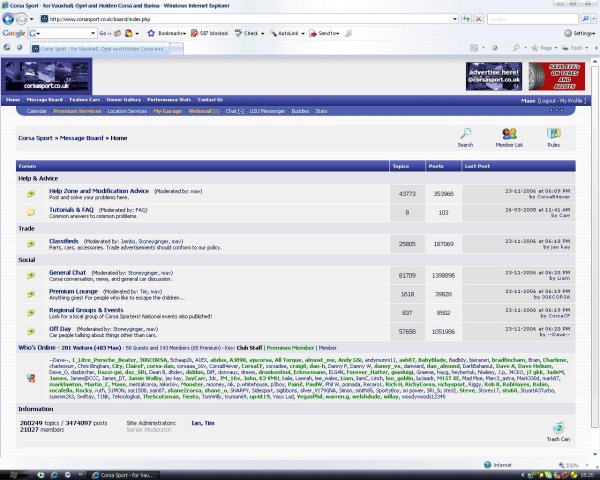Image resolution: width=600 pixels, height=480 pixels.
Task: Click the advertise here banner
Action: [494, 77]
